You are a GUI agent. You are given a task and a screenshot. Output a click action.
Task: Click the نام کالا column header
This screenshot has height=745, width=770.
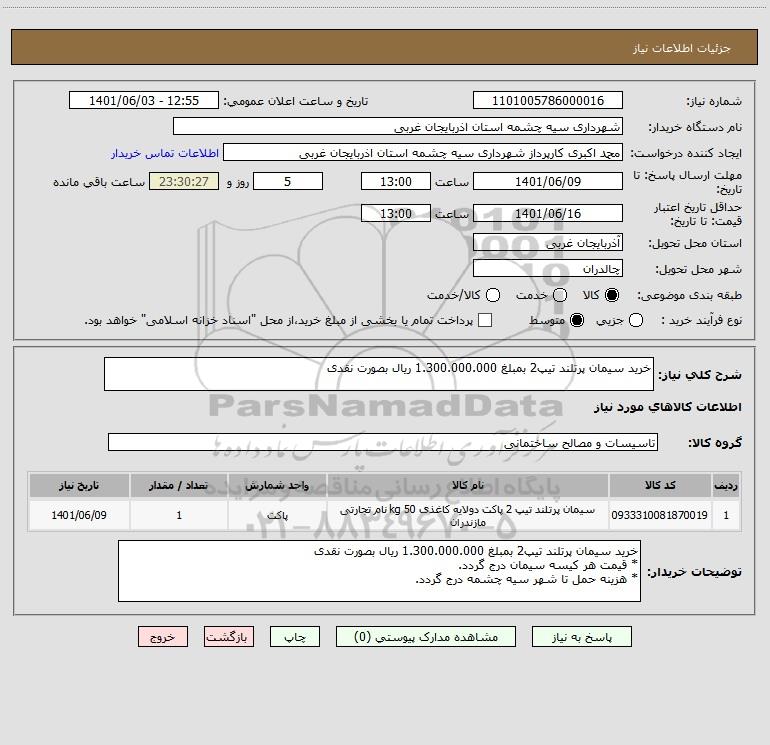pyautogui.click(x=468, y=485)
